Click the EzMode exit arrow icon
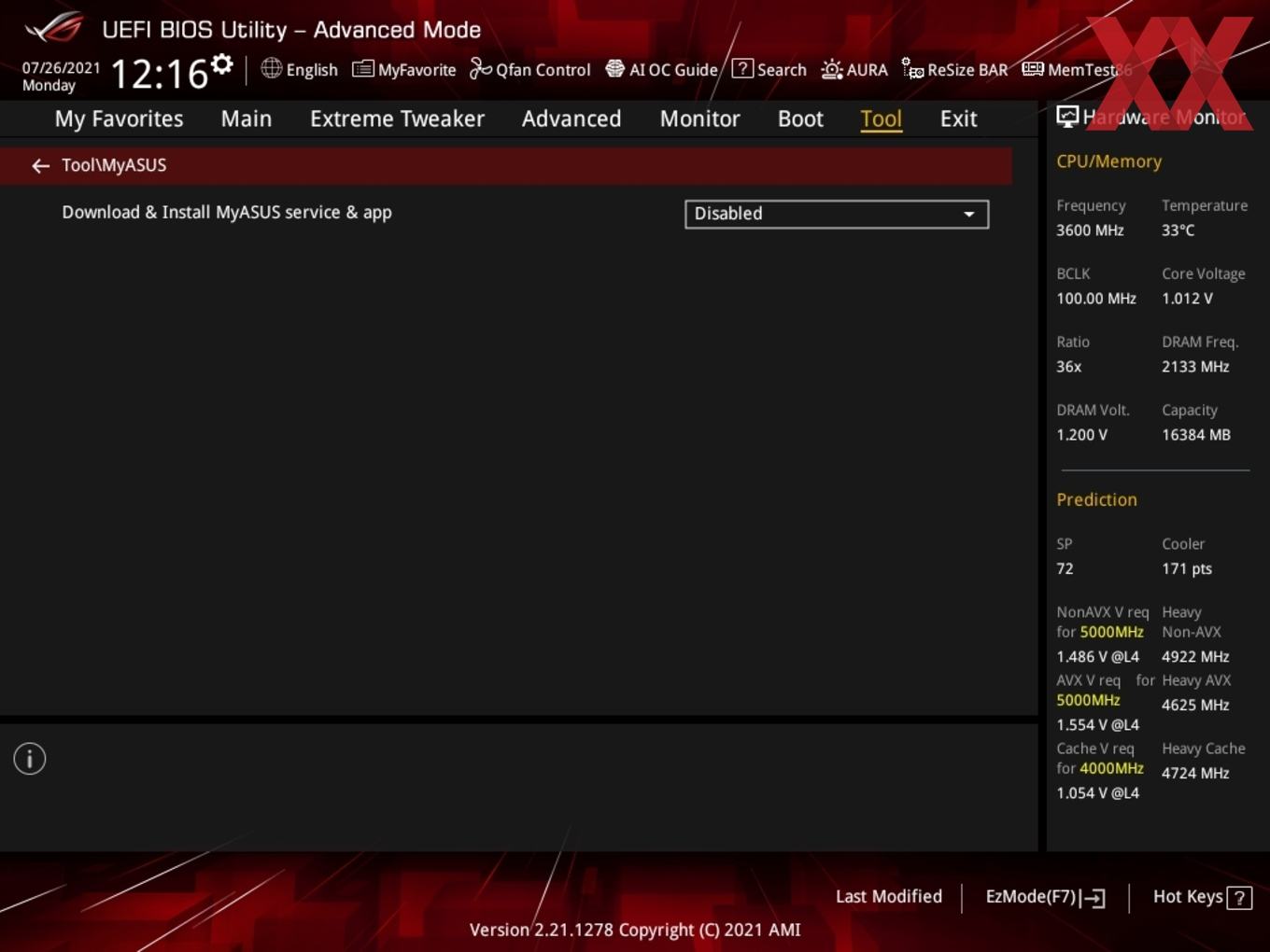The height and width of the screenshot is (952, 1270). pos(1094,898)
